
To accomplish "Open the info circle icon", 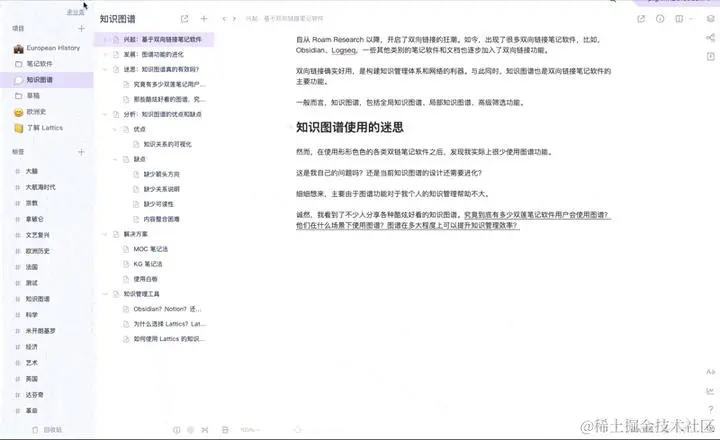I will coord(660,19).
